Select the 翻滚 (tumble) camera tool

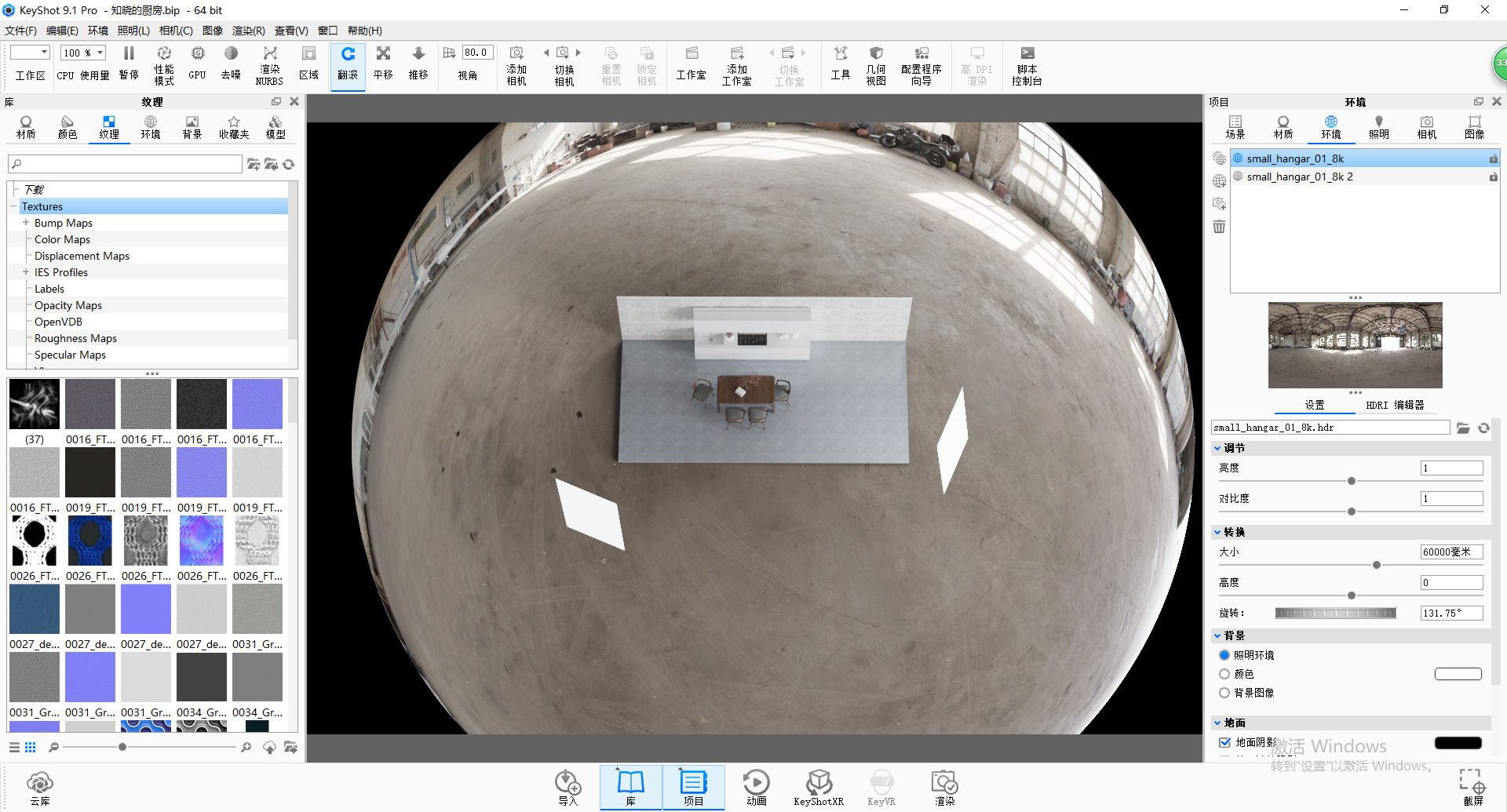(348, 66)
